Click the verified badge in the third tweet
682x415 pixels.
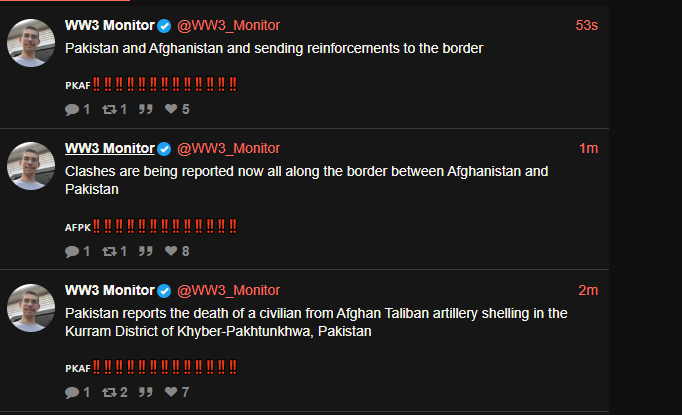(x=164, y=291)
